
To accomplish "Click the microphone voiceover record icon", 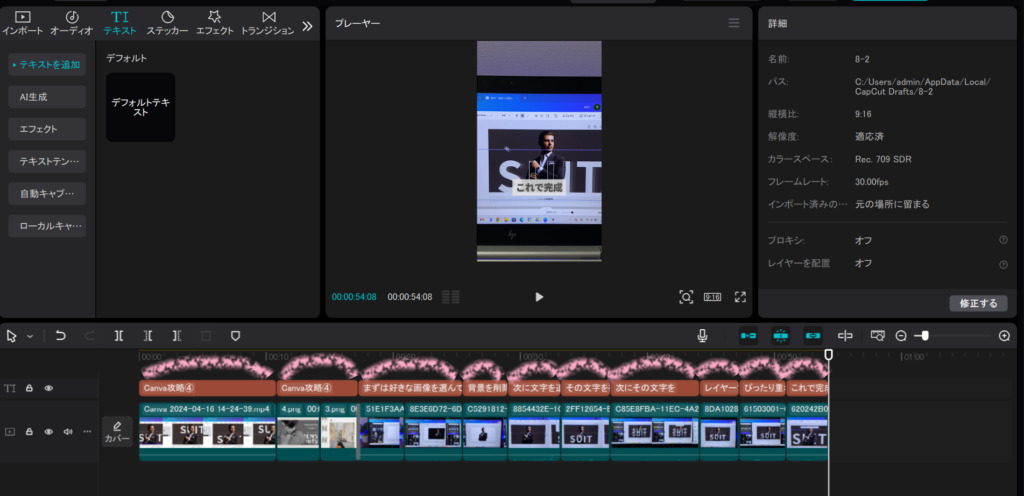I will pos(702,336).
